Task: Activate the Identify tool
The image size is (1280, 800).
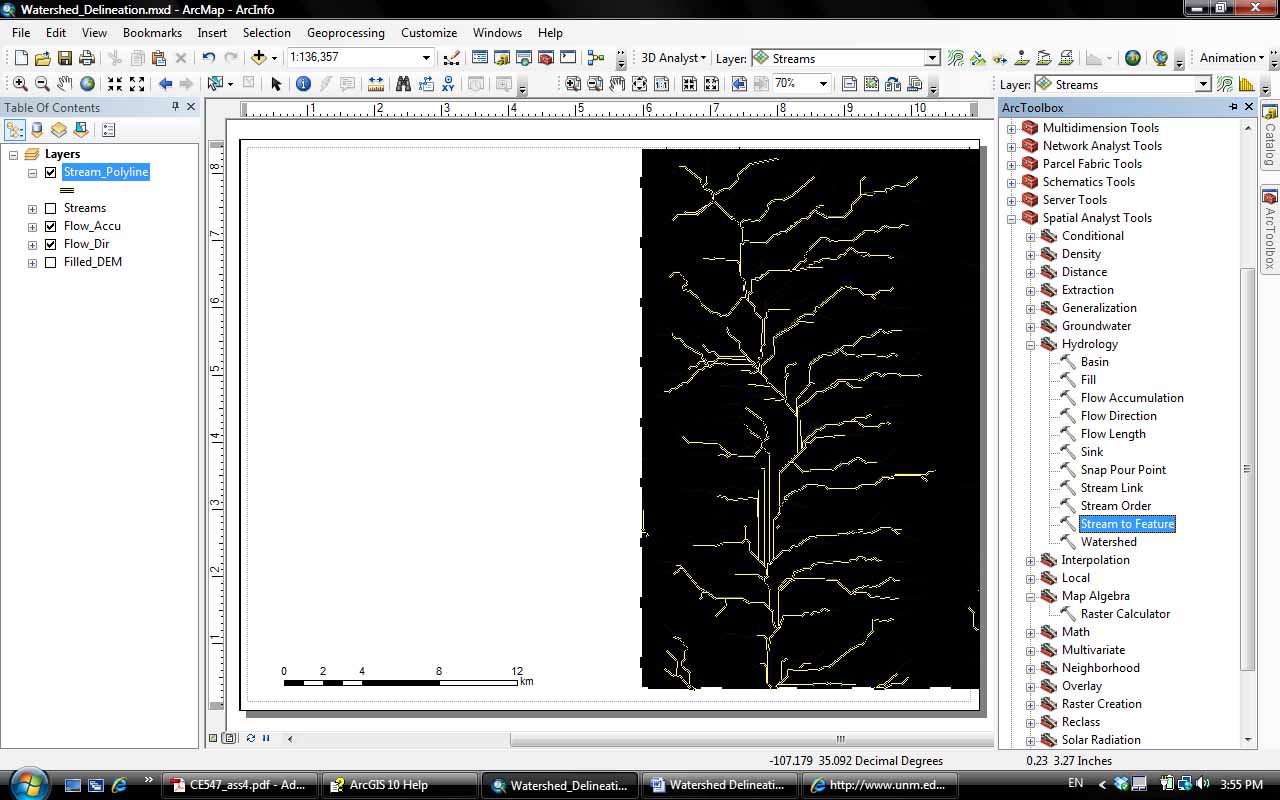Action: pyautogui.click(x=303, y=84)
